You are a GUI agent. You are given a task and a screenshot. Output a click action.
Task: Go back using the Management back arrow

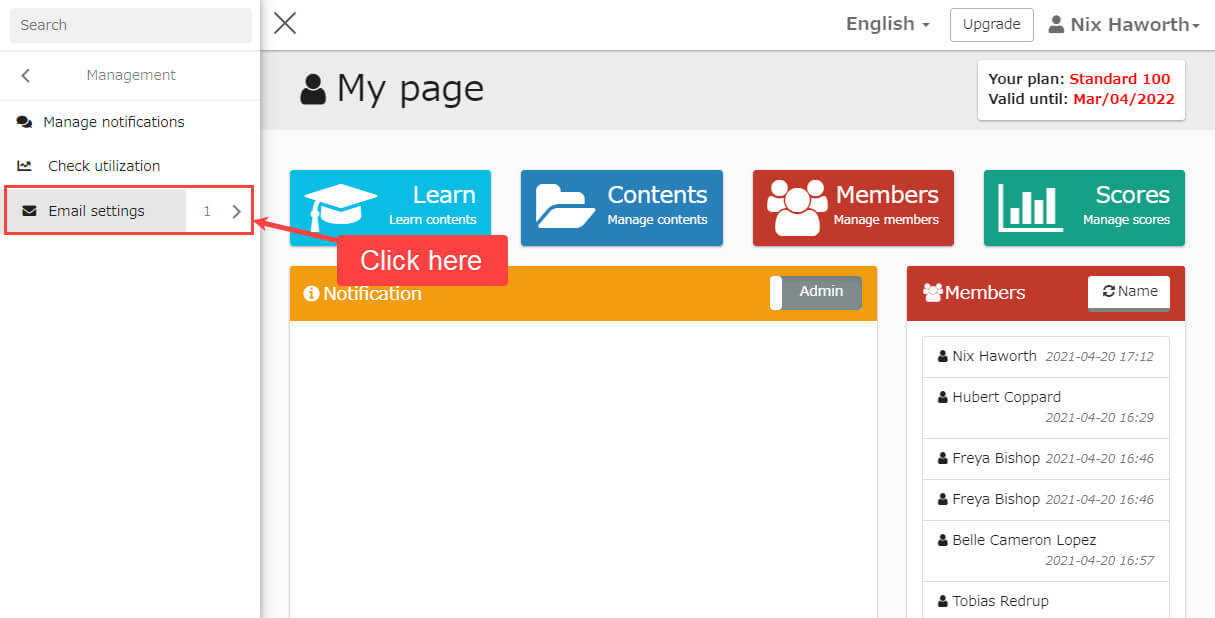tap(26, 75)
